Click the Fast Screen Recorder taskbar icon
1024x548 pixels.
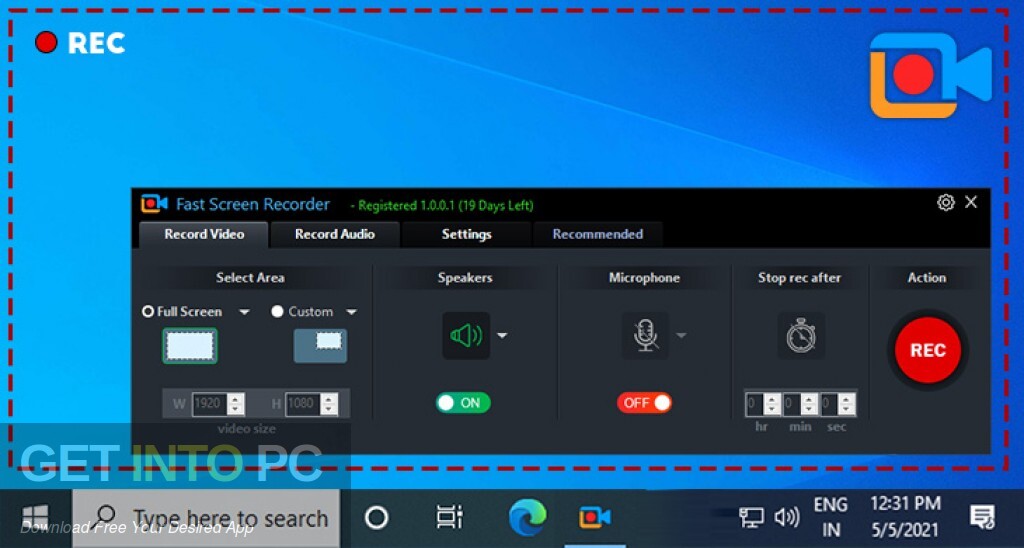click(595, 518)
